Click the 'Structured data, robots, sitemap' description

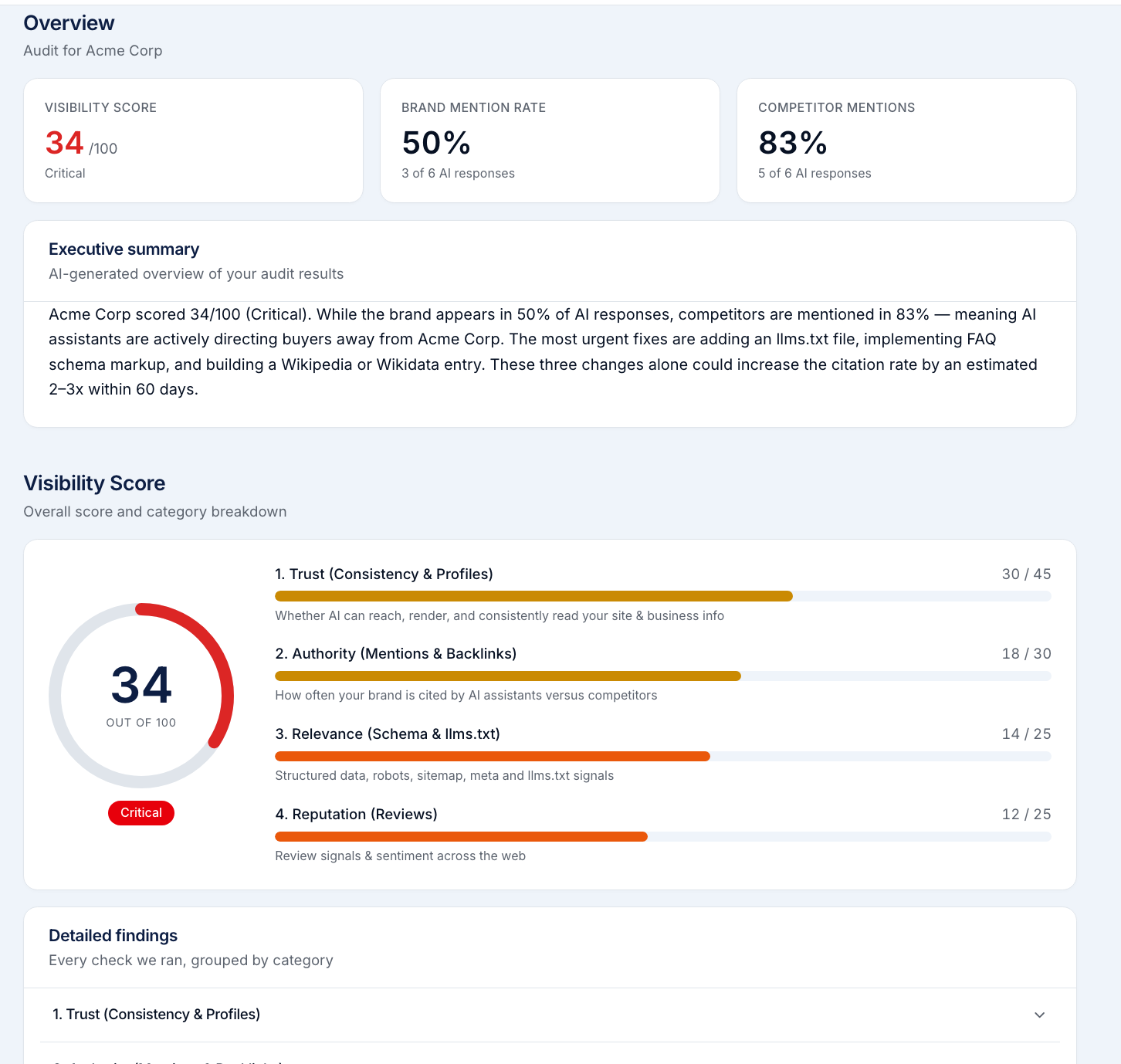coord(445,776)
